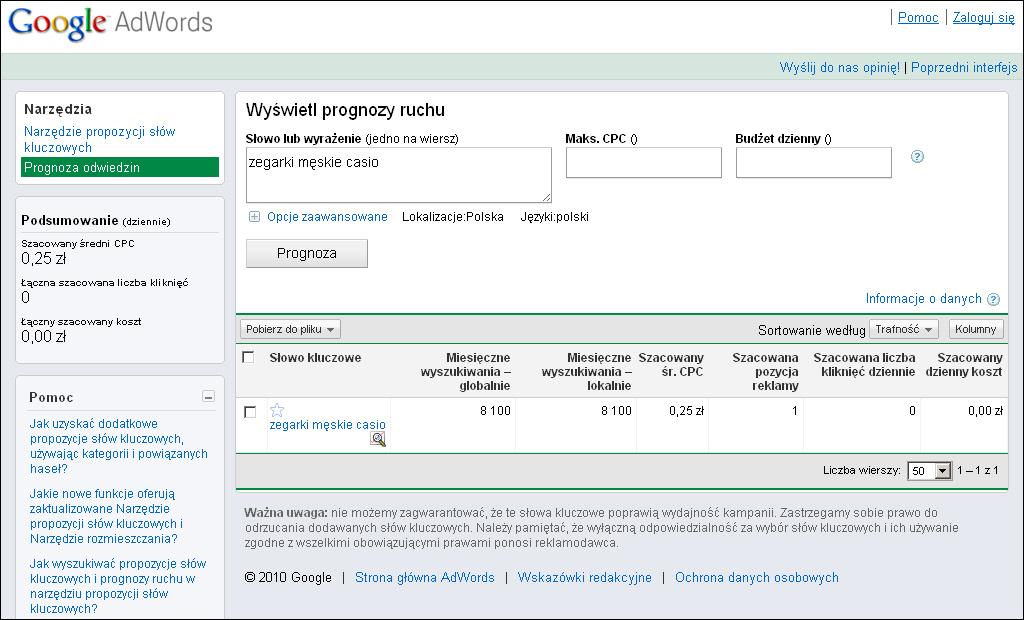
Task: Click the Budżet dzienny input field
Action: tap(814, 163)
